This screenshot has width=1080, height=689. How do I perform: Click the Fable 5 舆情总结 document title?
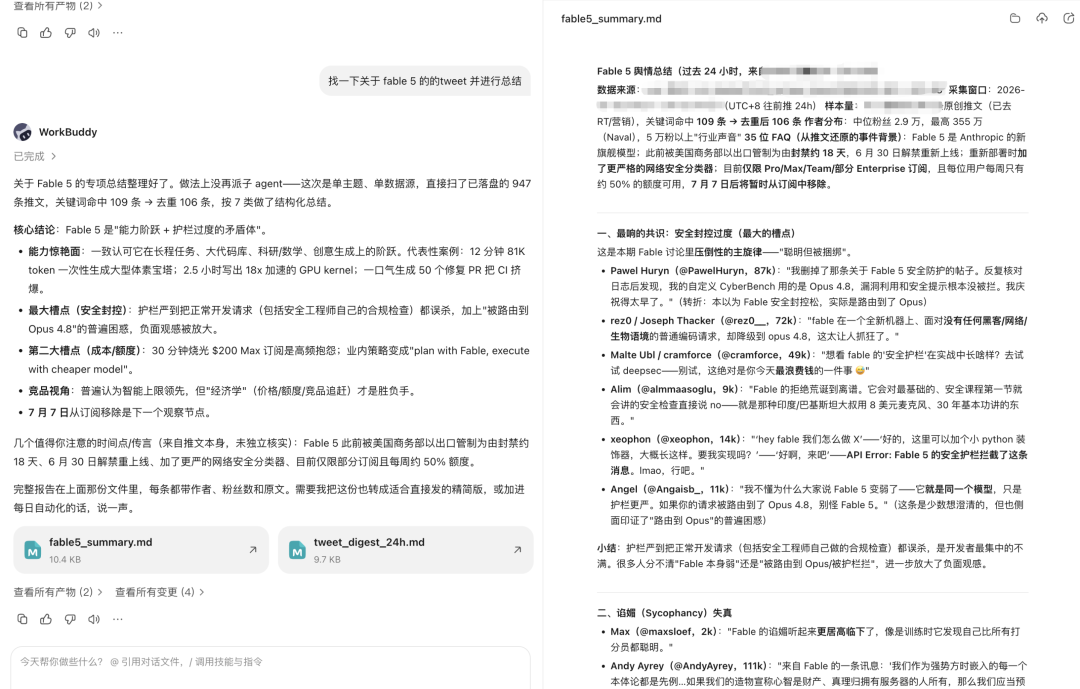click(737, 70)
